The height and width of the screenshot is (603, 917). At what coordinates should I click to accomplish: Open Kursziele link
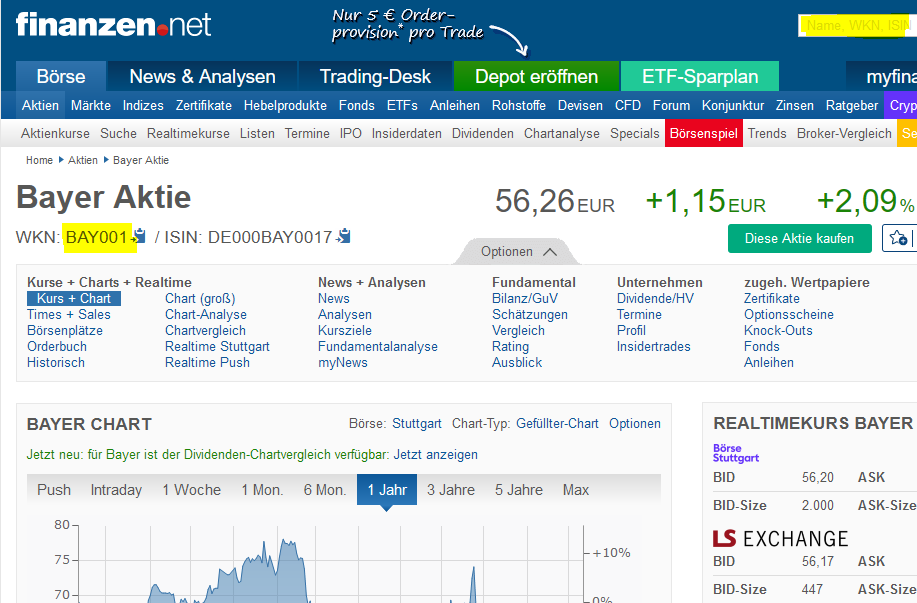[x=344, y=330]
